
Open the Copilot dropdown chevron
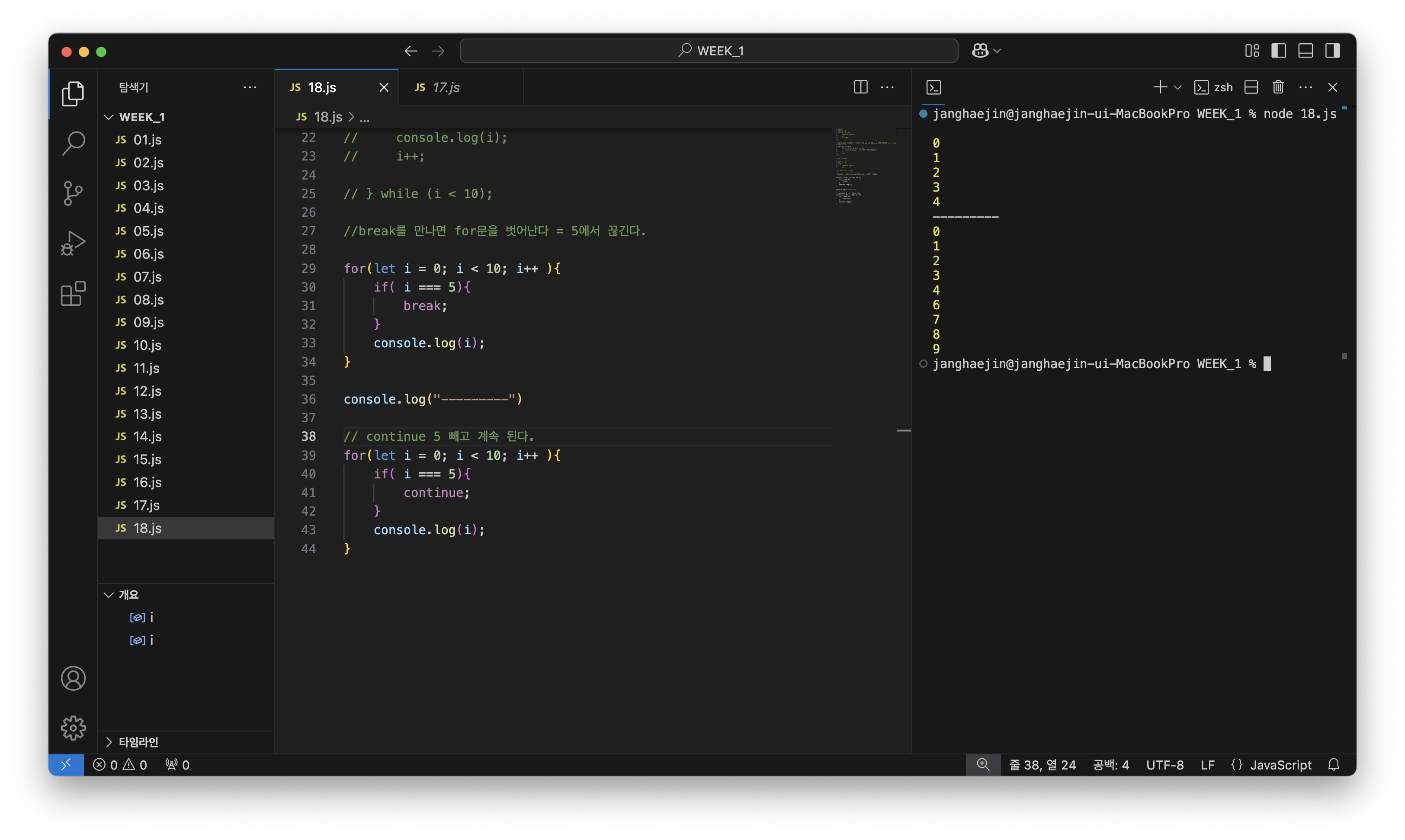point(998,51)
